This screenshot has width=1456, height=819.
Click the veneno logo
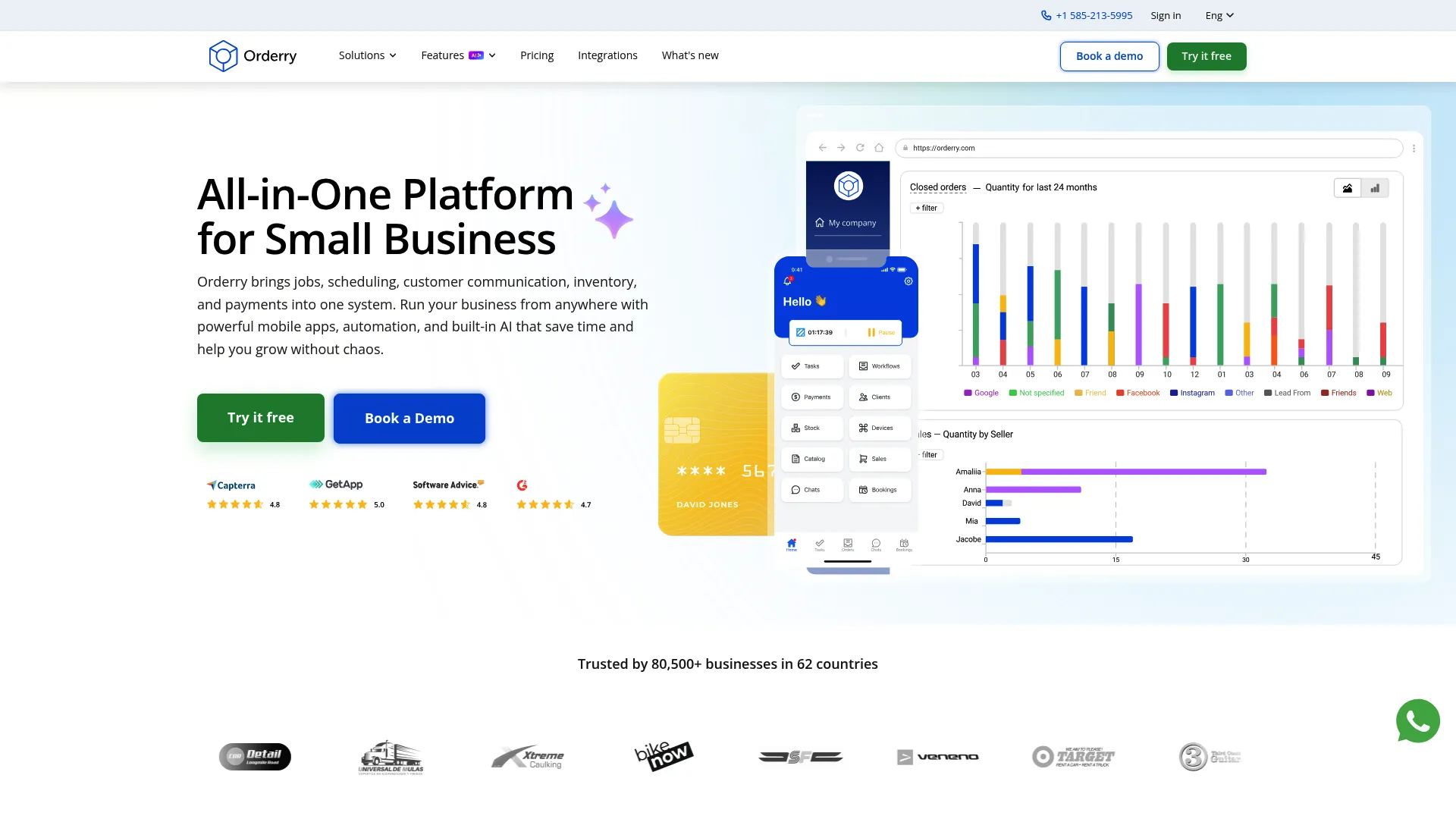coord(937,757)
